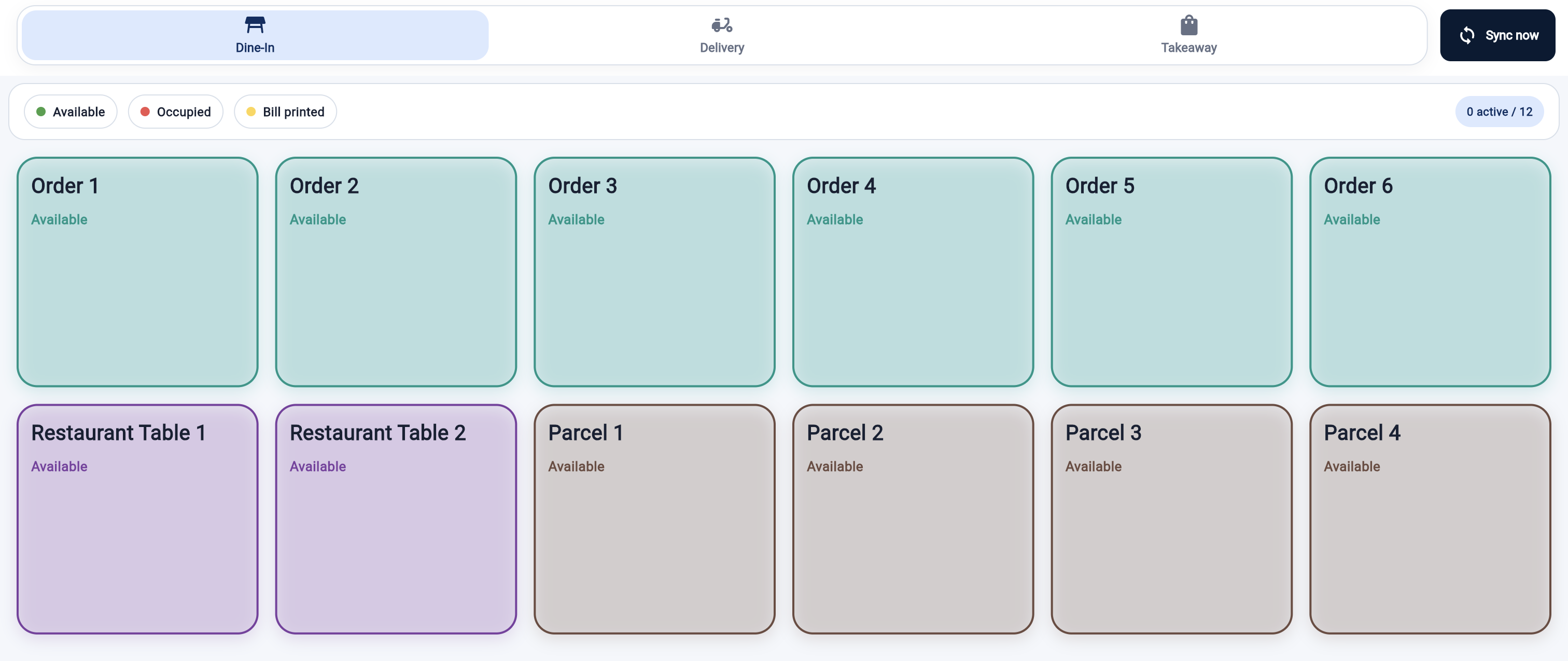Screen dimensions: 1568x661
Task: Click the red Occupied dot
Action: 145,112
